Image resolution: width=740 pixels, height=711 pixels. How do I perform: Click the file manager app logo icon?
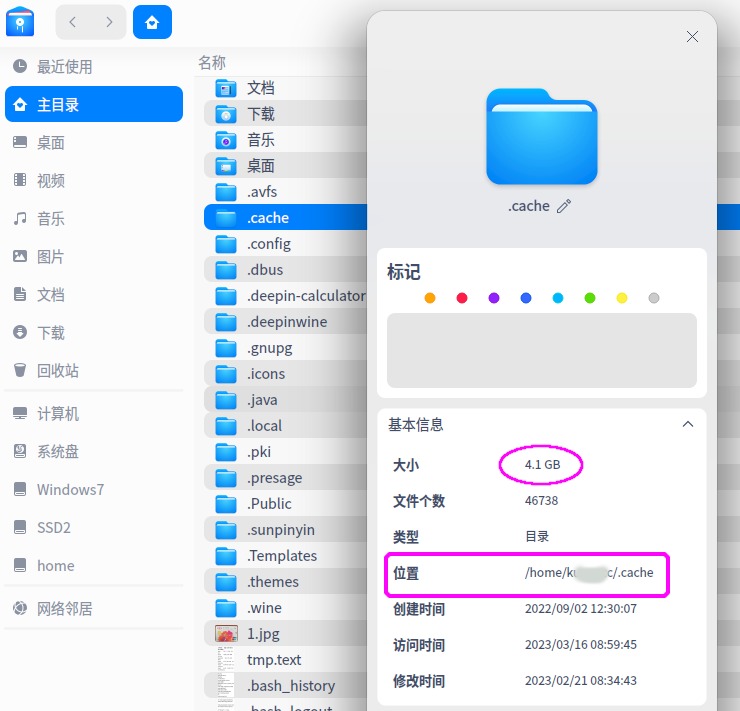tap(20, 22)
